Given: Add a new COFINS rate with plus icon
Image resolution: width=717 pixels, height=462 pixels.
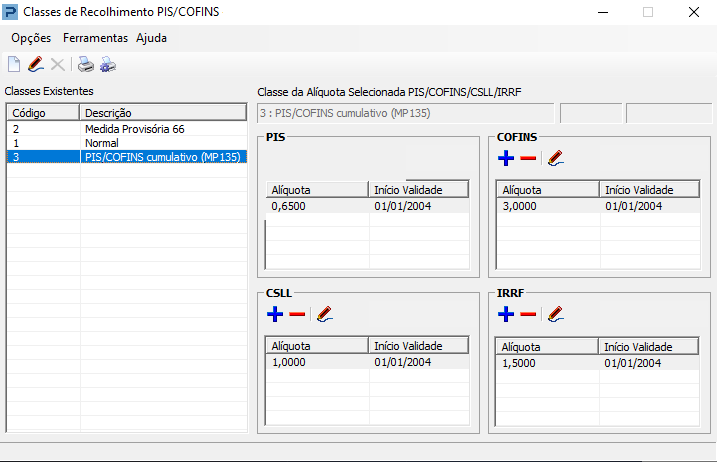Looking at the screenshot, I should pos(506,158).
